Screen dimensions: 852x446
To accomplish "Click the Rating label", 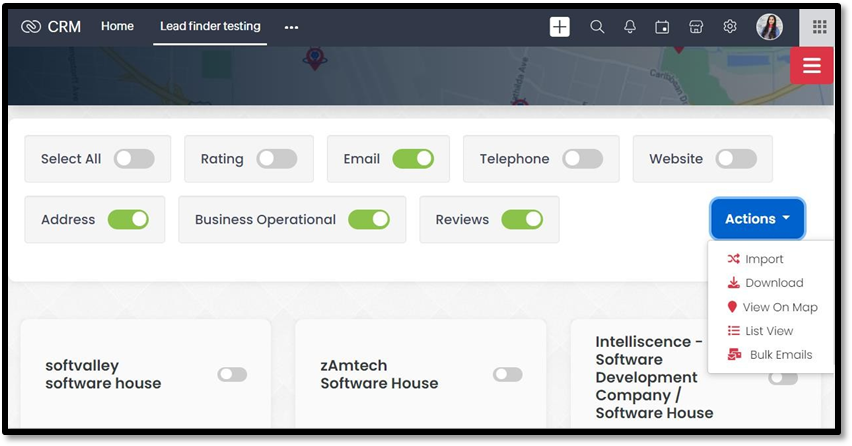I will pos(222,159).
